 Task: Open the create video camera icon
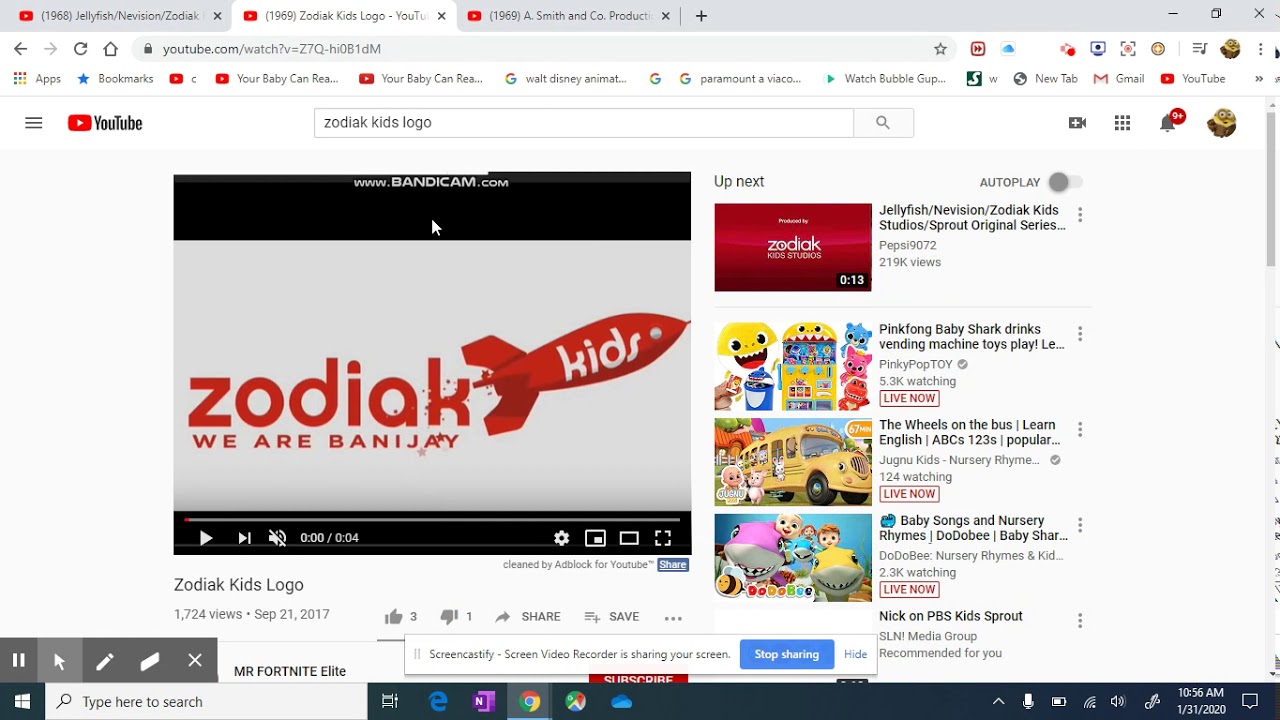1077,123
